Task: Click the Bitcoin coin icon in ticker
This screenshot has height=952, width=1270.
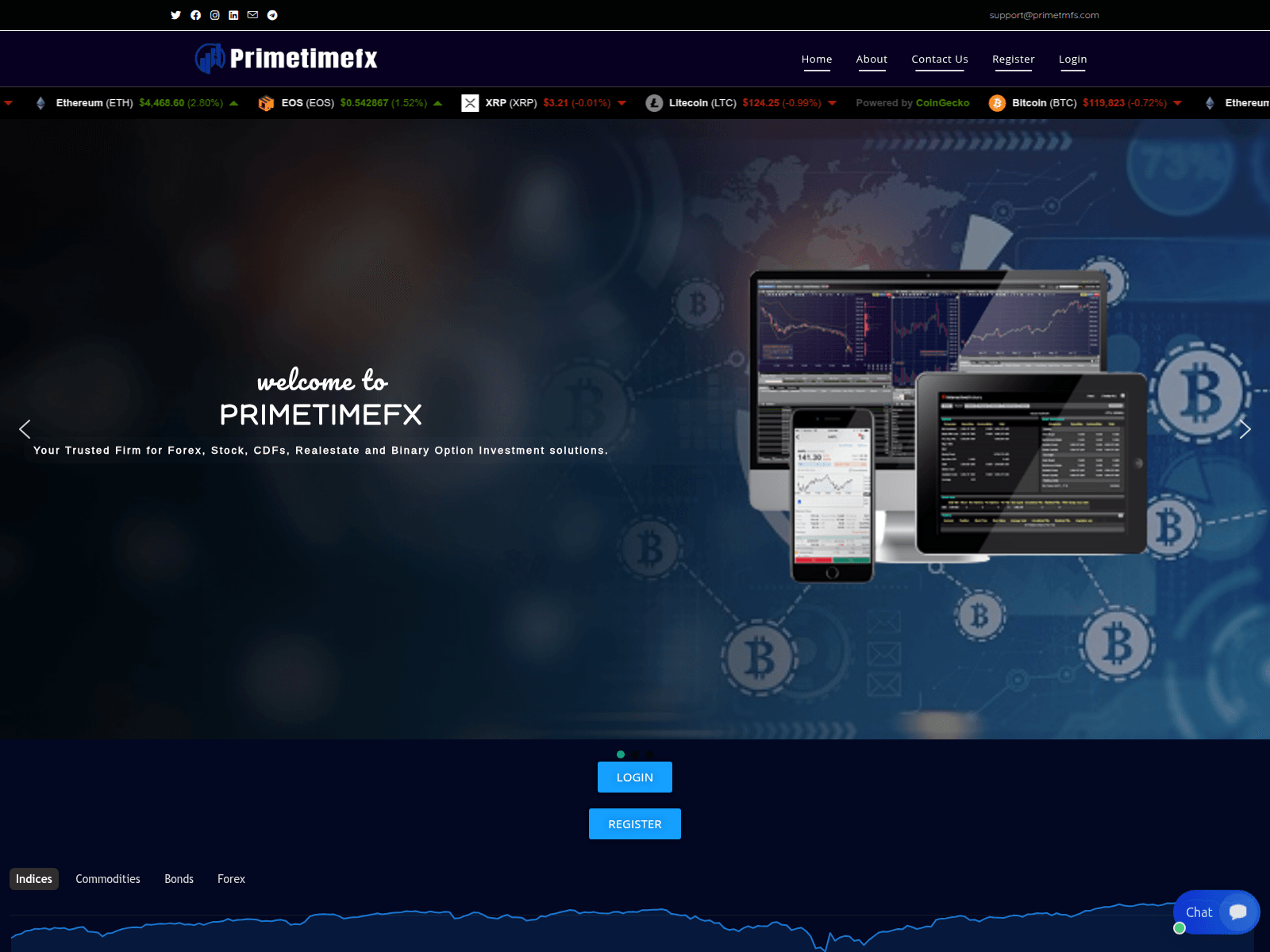Action: (x=997, y=103)
